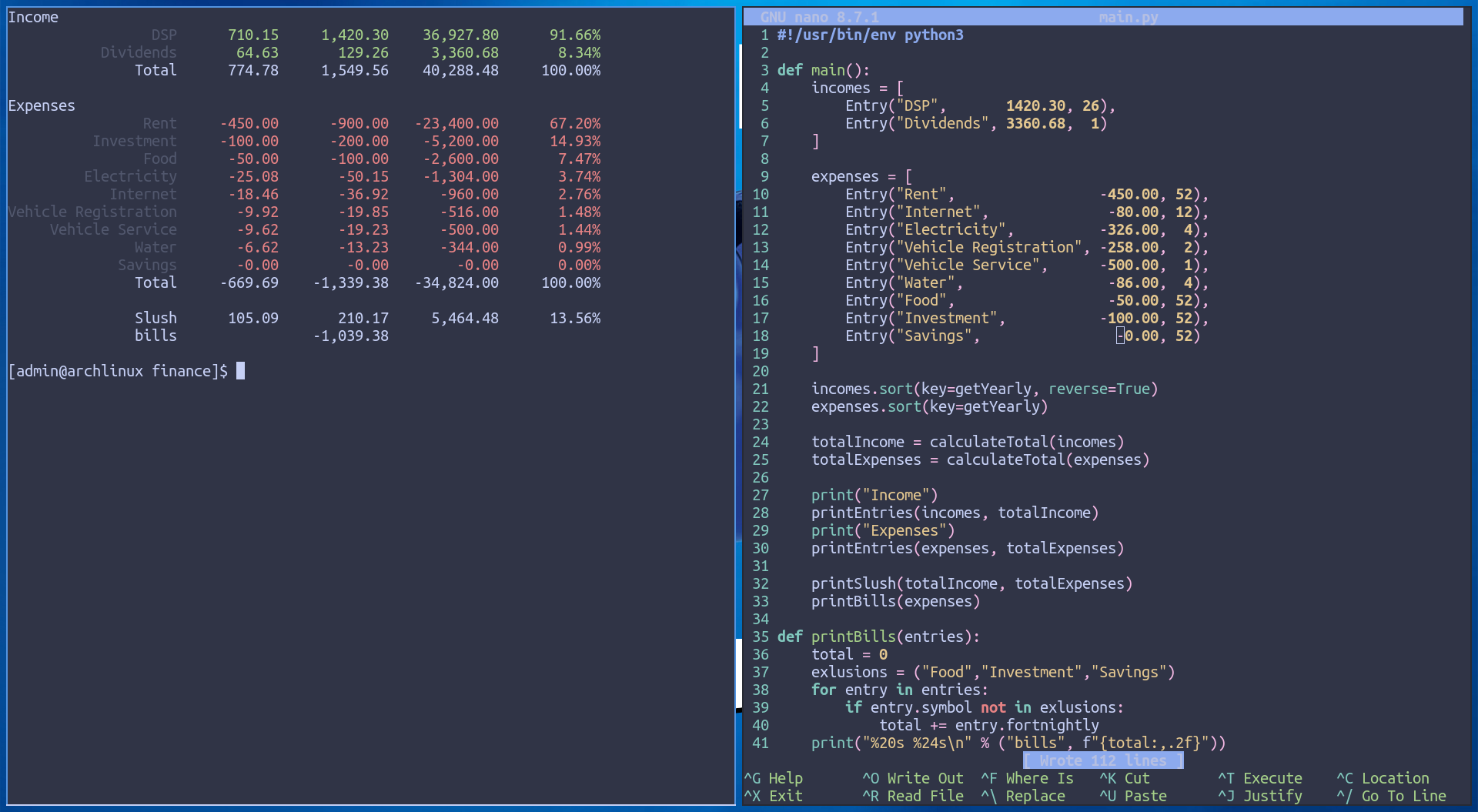Image resolution: width=1478 pixels, height=812 pixels.
Task: Click the exlusions tuple assignment on line 37
Action: tap(993, 672)
